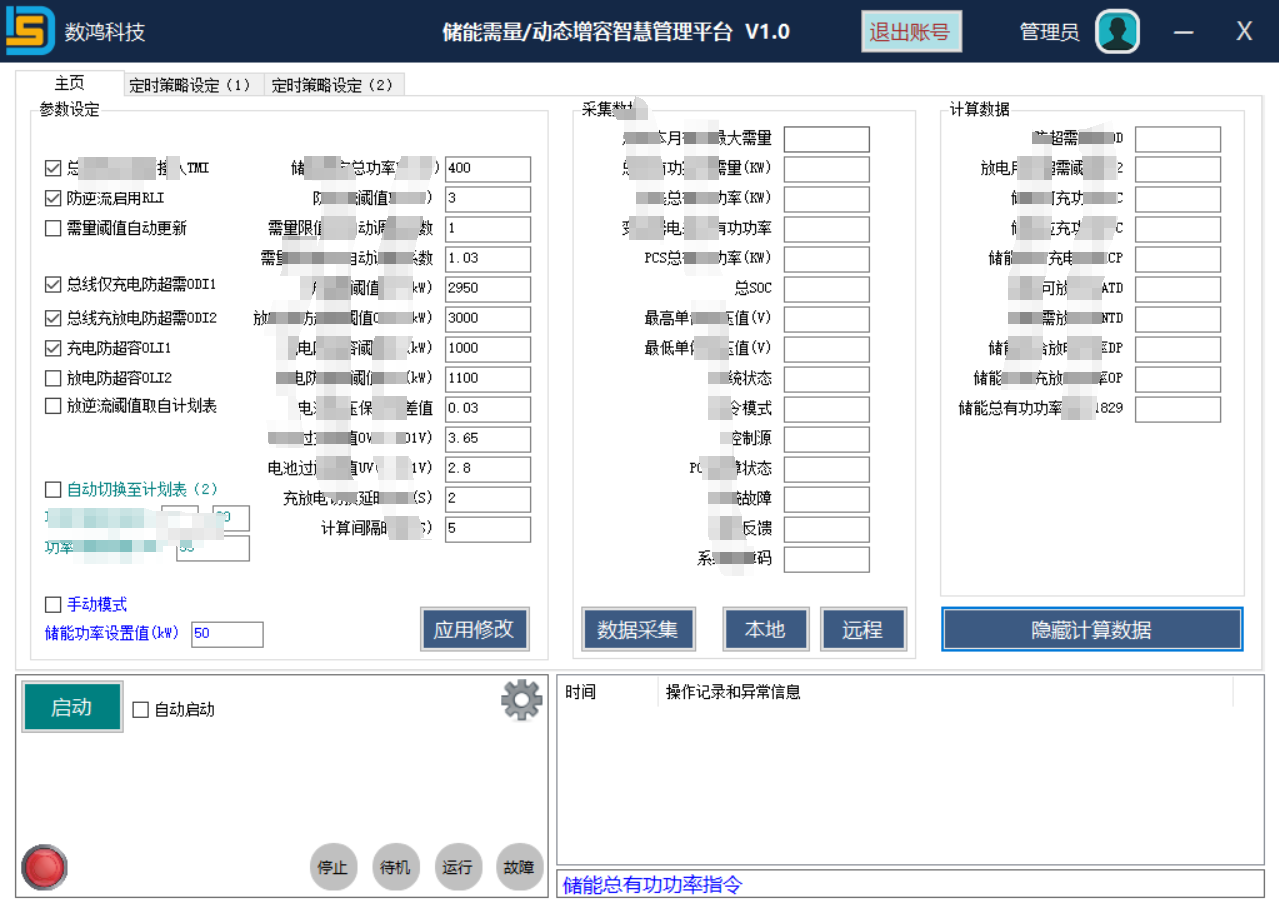Click the 退出账号 logout button
The height and width of the screenshot is (911, 1279).
coord(910,31)
